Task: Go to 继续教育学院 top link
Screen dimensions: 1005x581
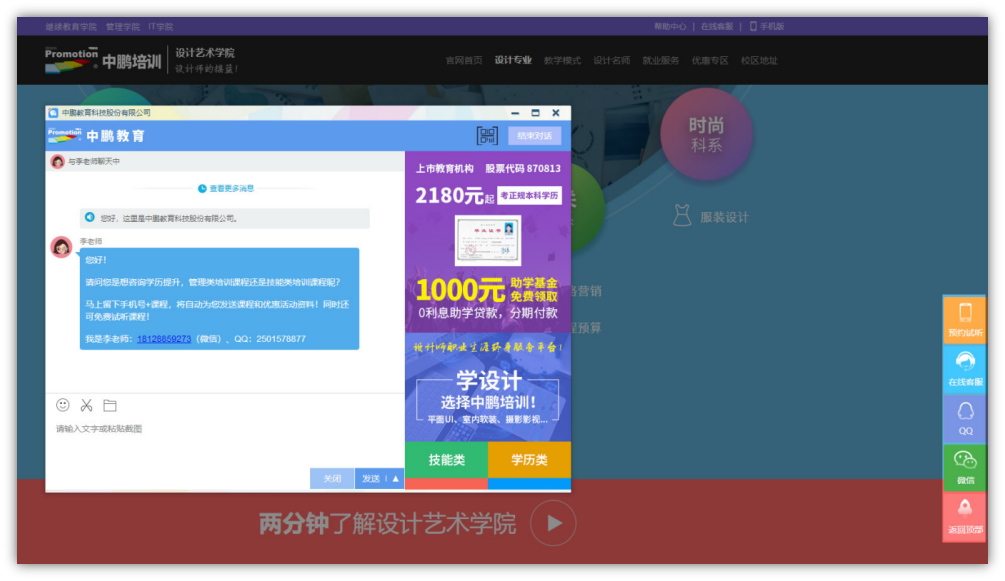Action: coord(71,26)
